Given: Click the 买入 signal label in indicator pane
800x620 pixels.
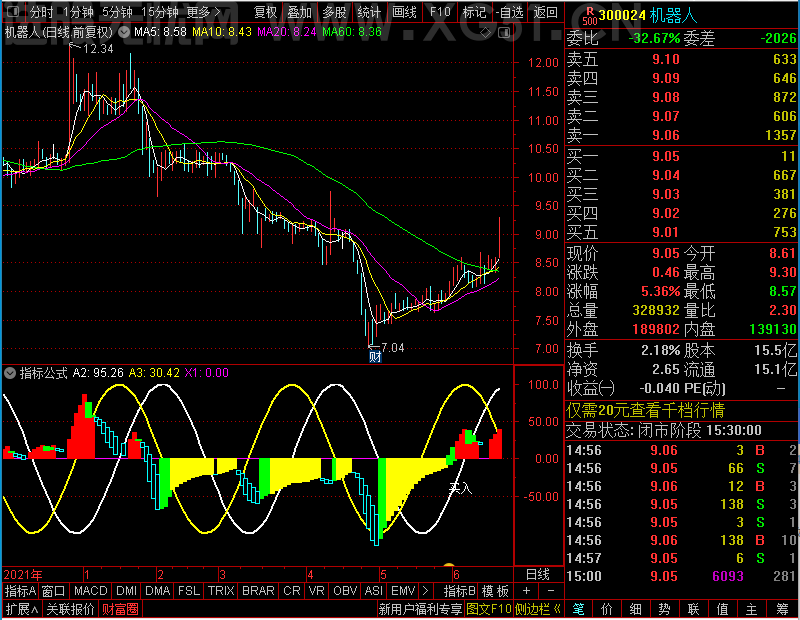Looking at the screenshot, I should 460,488.
